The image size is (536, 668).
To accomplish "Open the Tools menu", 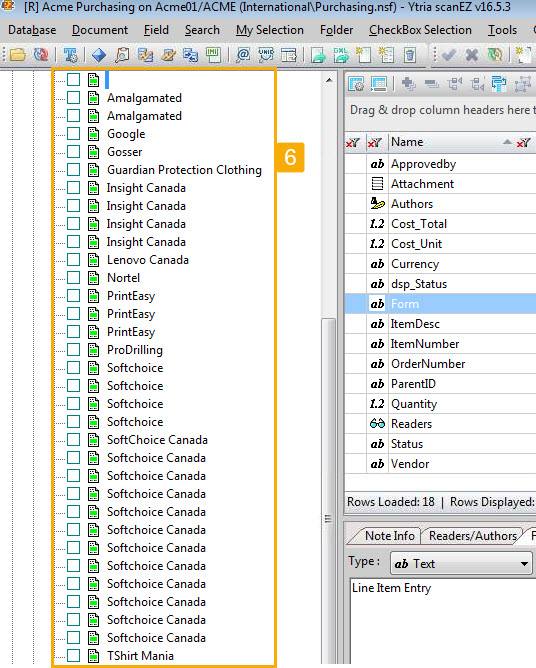I will [x=502, y=30].
